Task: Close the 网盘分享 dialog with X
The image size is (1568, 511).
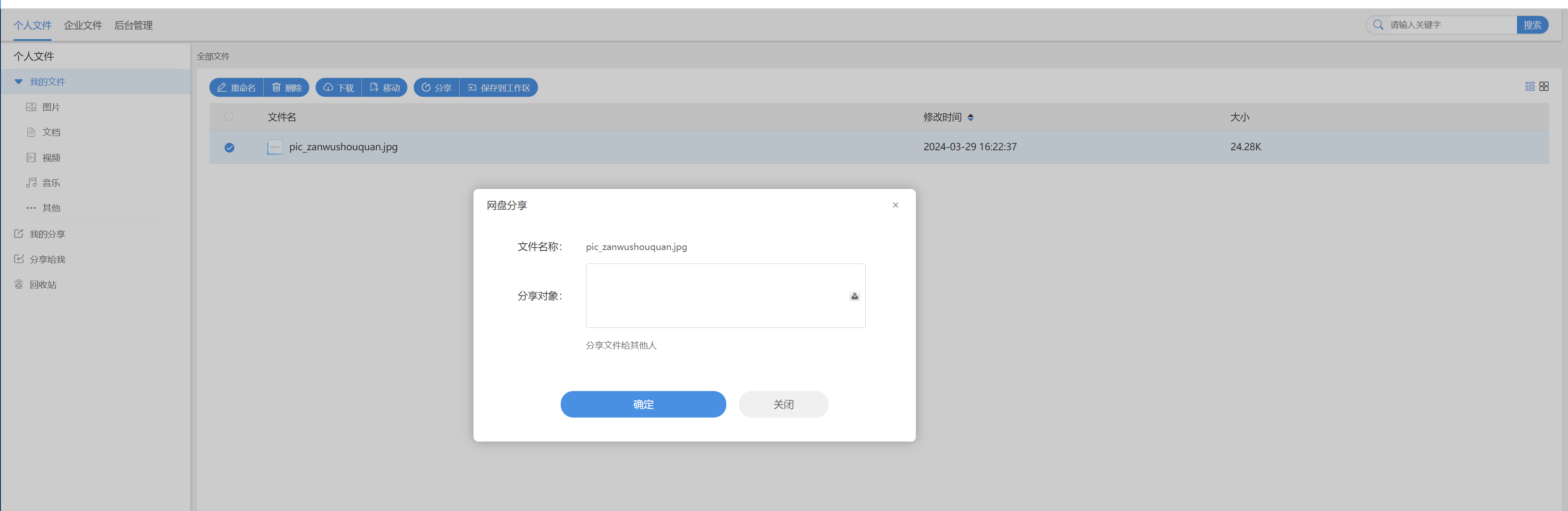Action: 895,205
